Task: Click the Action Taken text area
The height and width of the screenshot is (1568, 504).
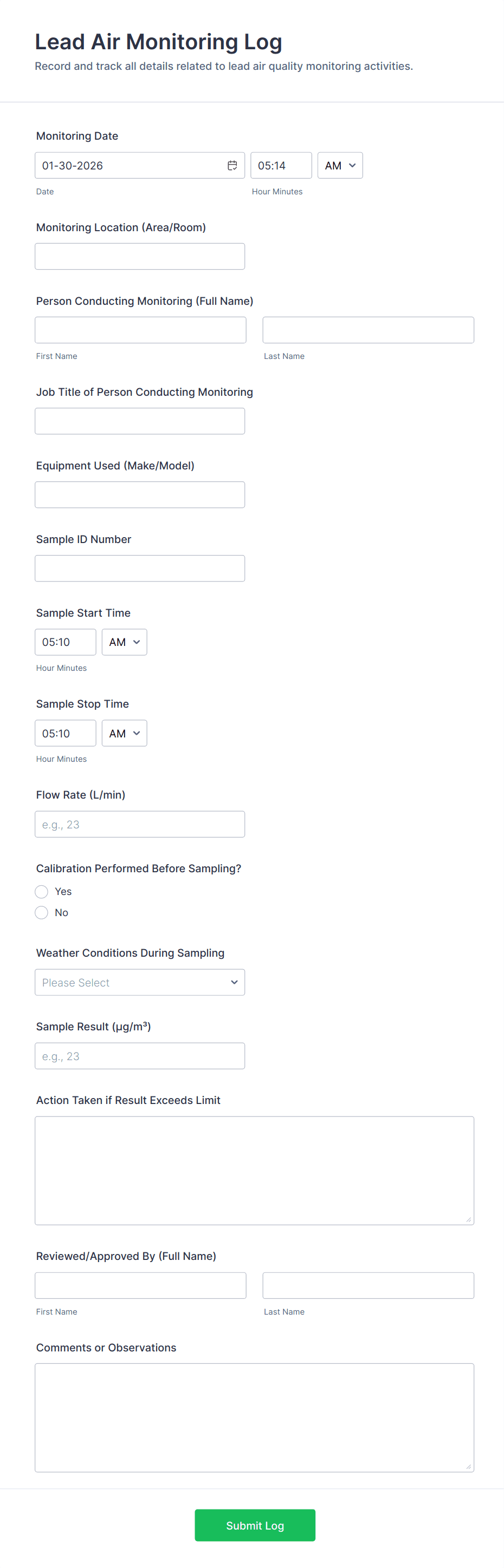Action: tap(254, 1170)
